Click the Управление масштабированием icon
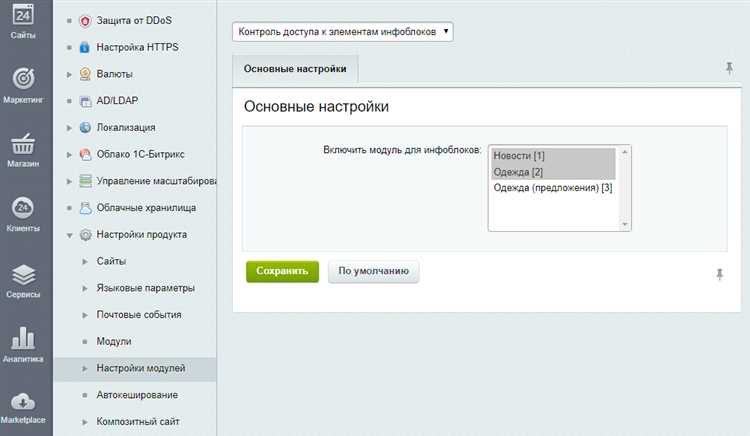This screenshot has width=750, height=436. 85,181
